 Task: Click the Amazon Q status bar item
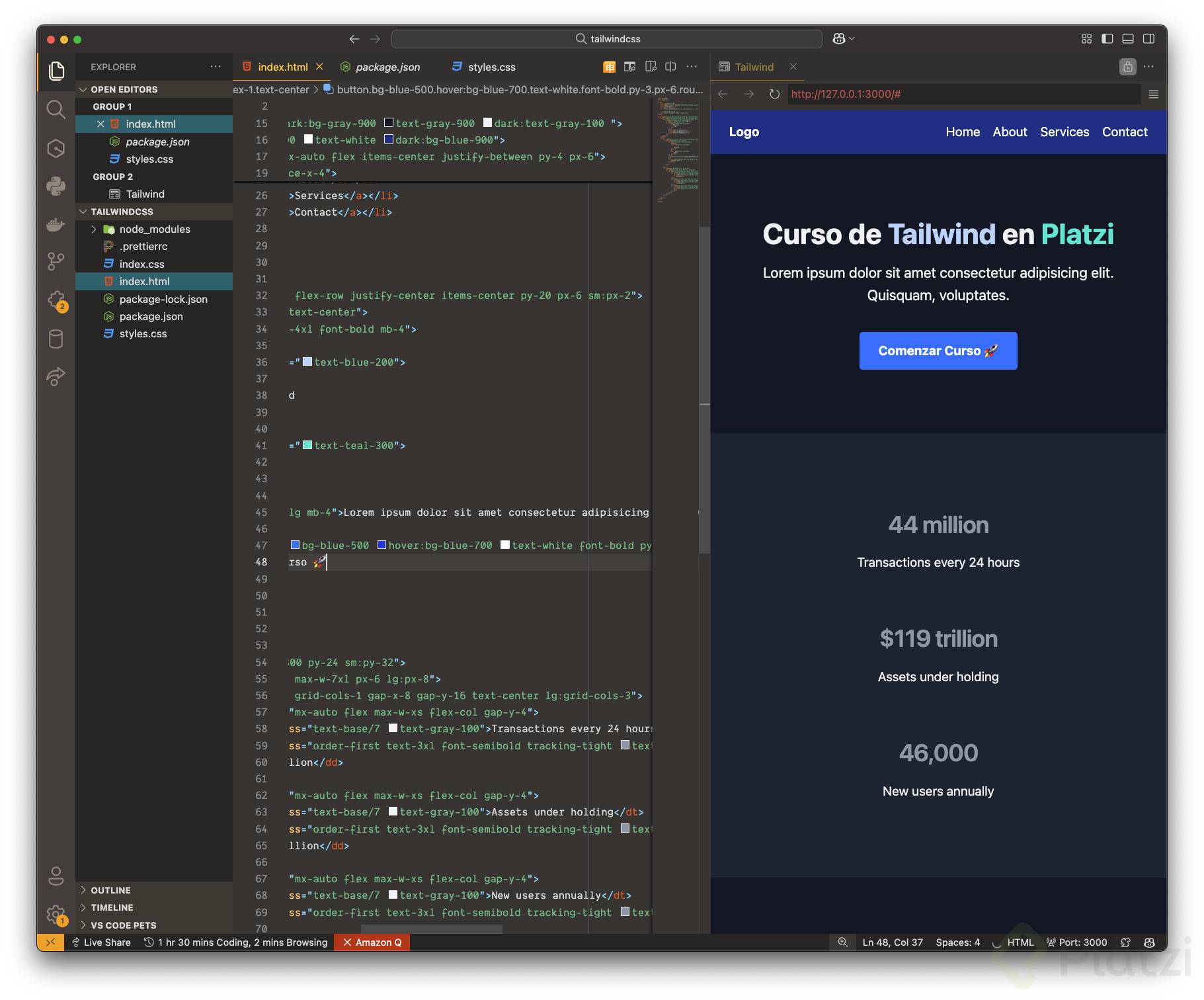click(372, 942)
